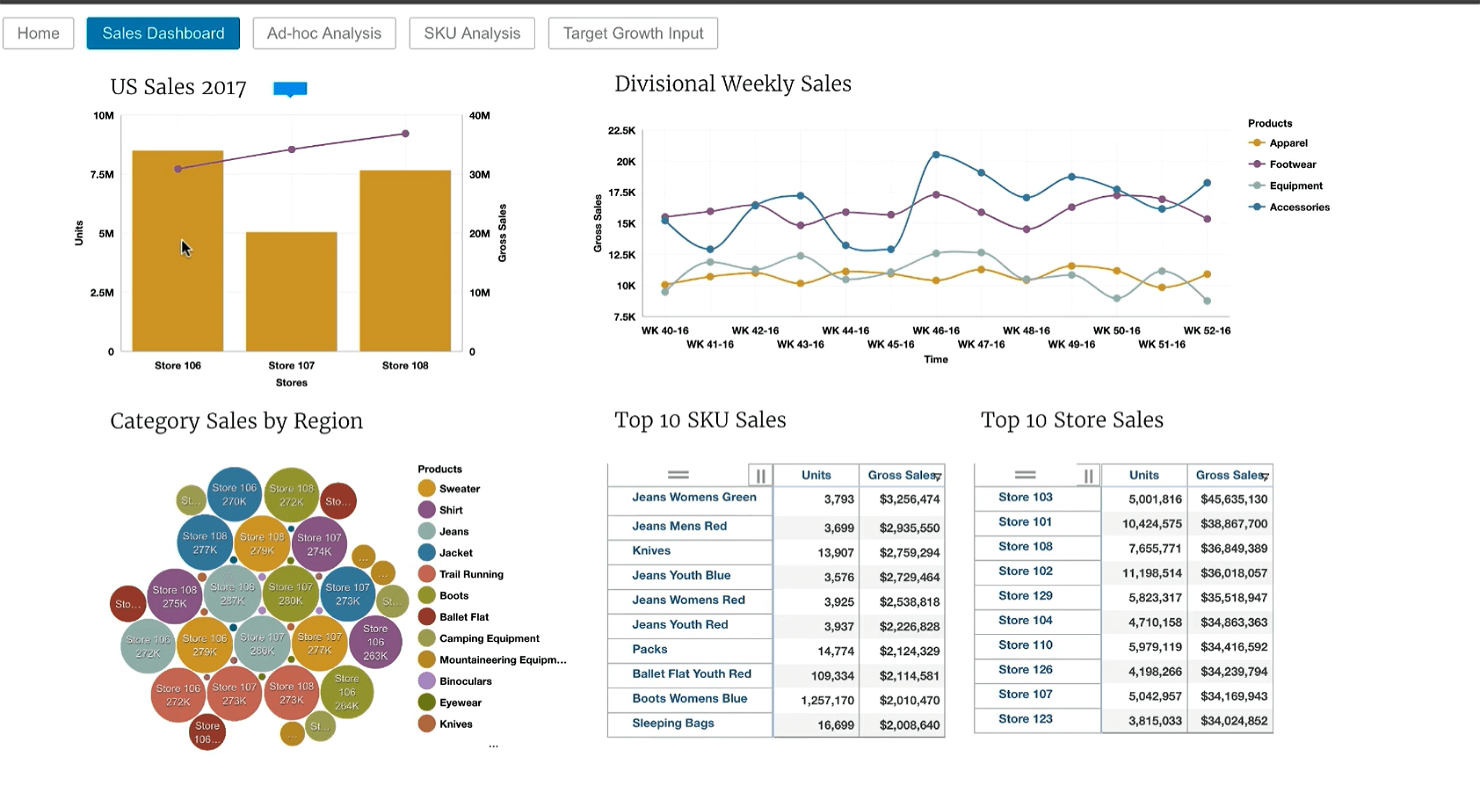The width and height of the screenshot is (1480, 808).
Task: Click the Store 108 277K bubble
Action: click(x=205, y=544)
